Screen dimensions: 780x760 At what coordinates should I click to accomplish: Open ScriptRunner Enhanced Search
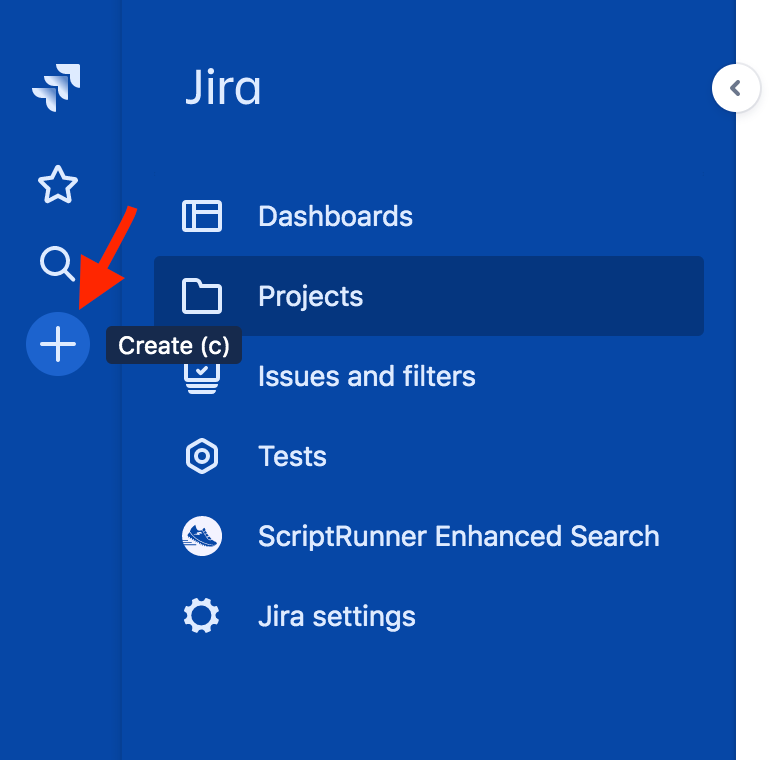429,536
